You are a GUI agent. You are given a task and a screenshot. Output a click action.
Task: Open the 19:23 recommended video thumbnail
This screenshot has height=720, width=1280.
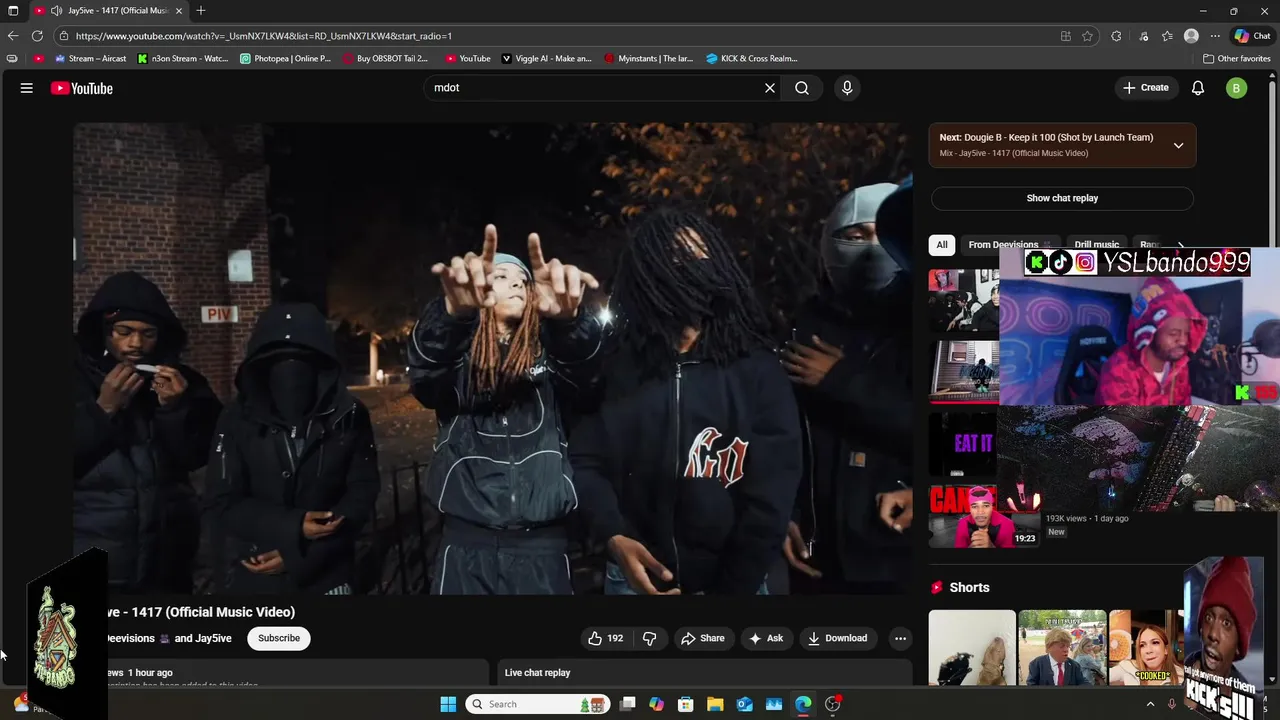[x=985, y=516]
